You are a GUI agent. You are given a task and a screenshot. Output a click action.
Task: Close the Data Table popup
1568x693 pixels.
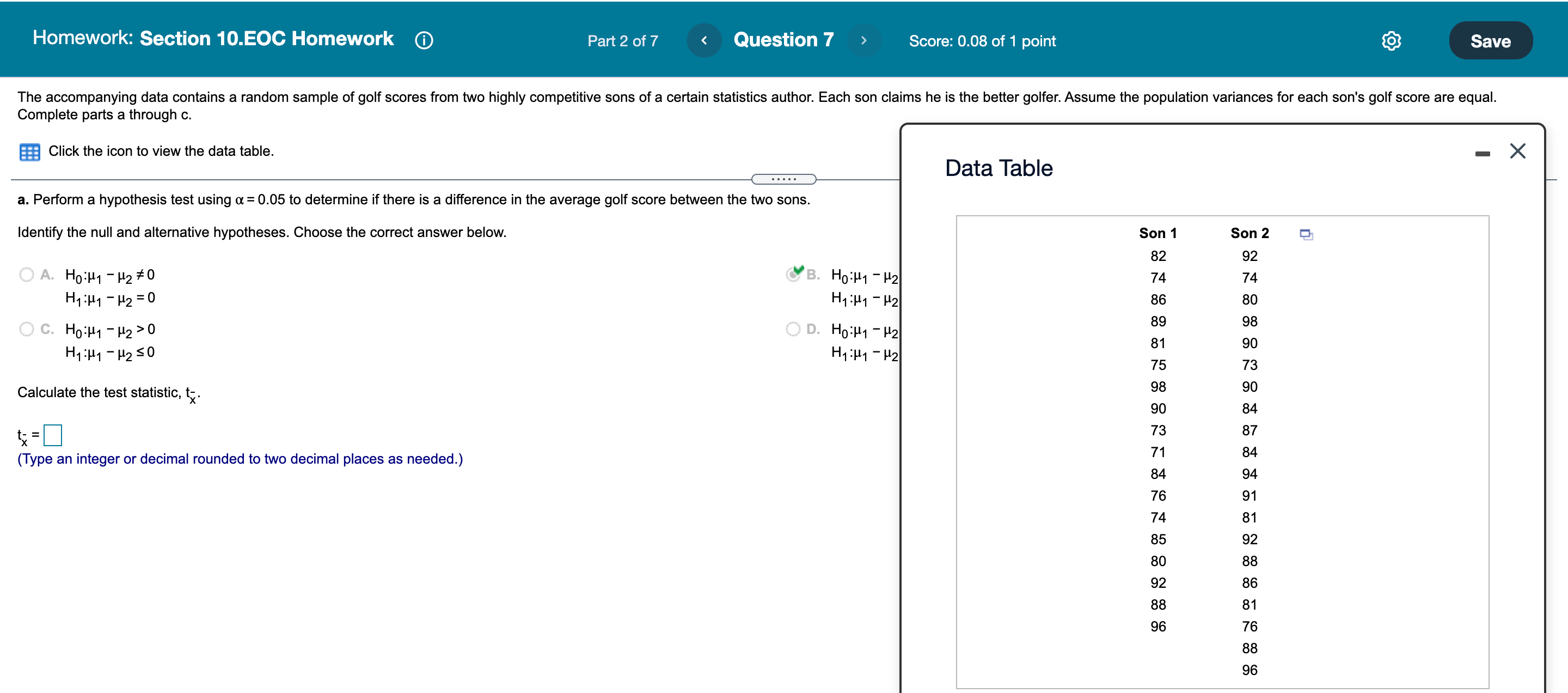[x=1517, y=151]
